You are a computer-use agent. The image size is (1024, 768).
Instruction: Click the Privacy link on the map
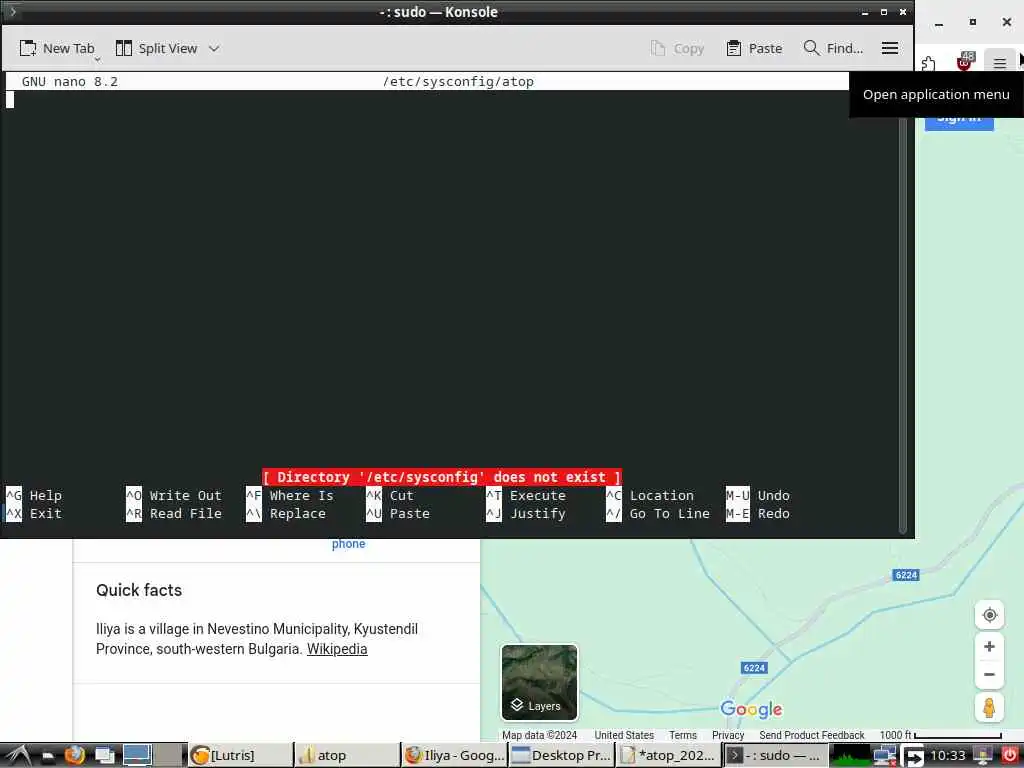pos(728,735)
